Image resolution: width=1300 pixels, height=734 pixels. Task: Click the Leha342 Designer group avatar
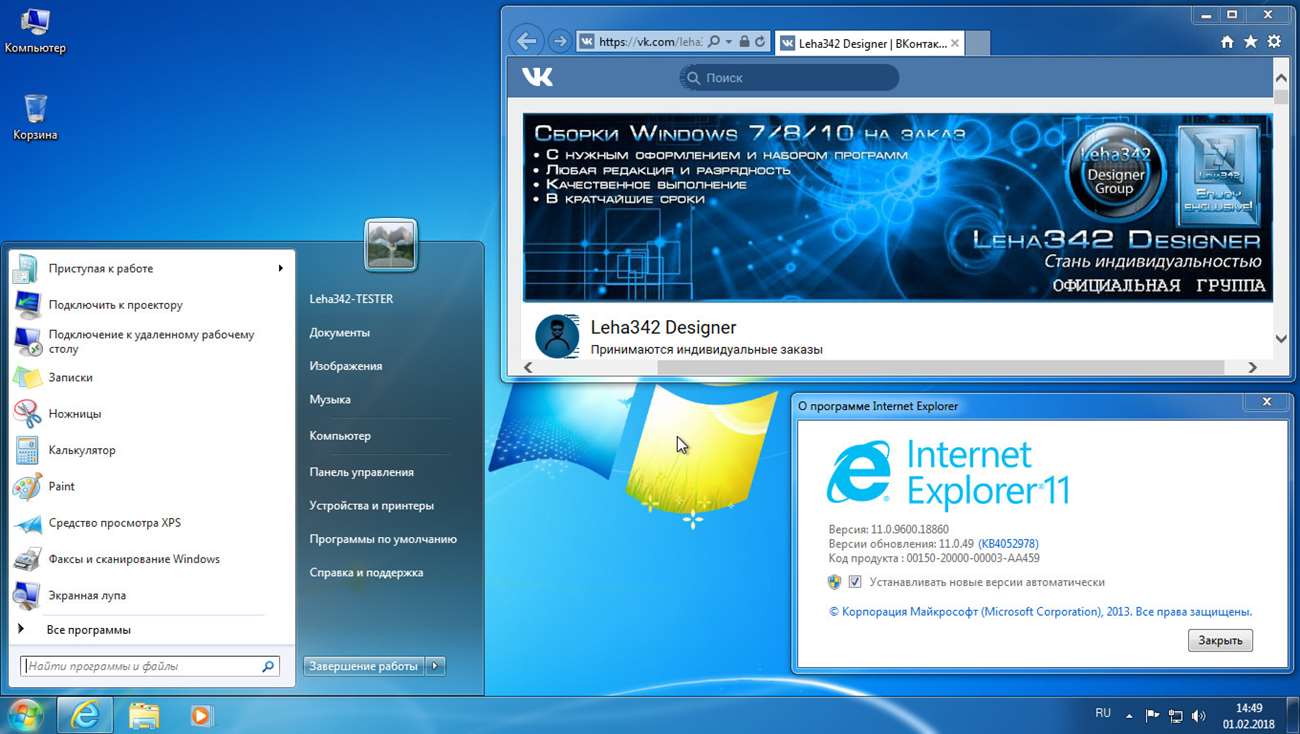click(x=557, y=336)
